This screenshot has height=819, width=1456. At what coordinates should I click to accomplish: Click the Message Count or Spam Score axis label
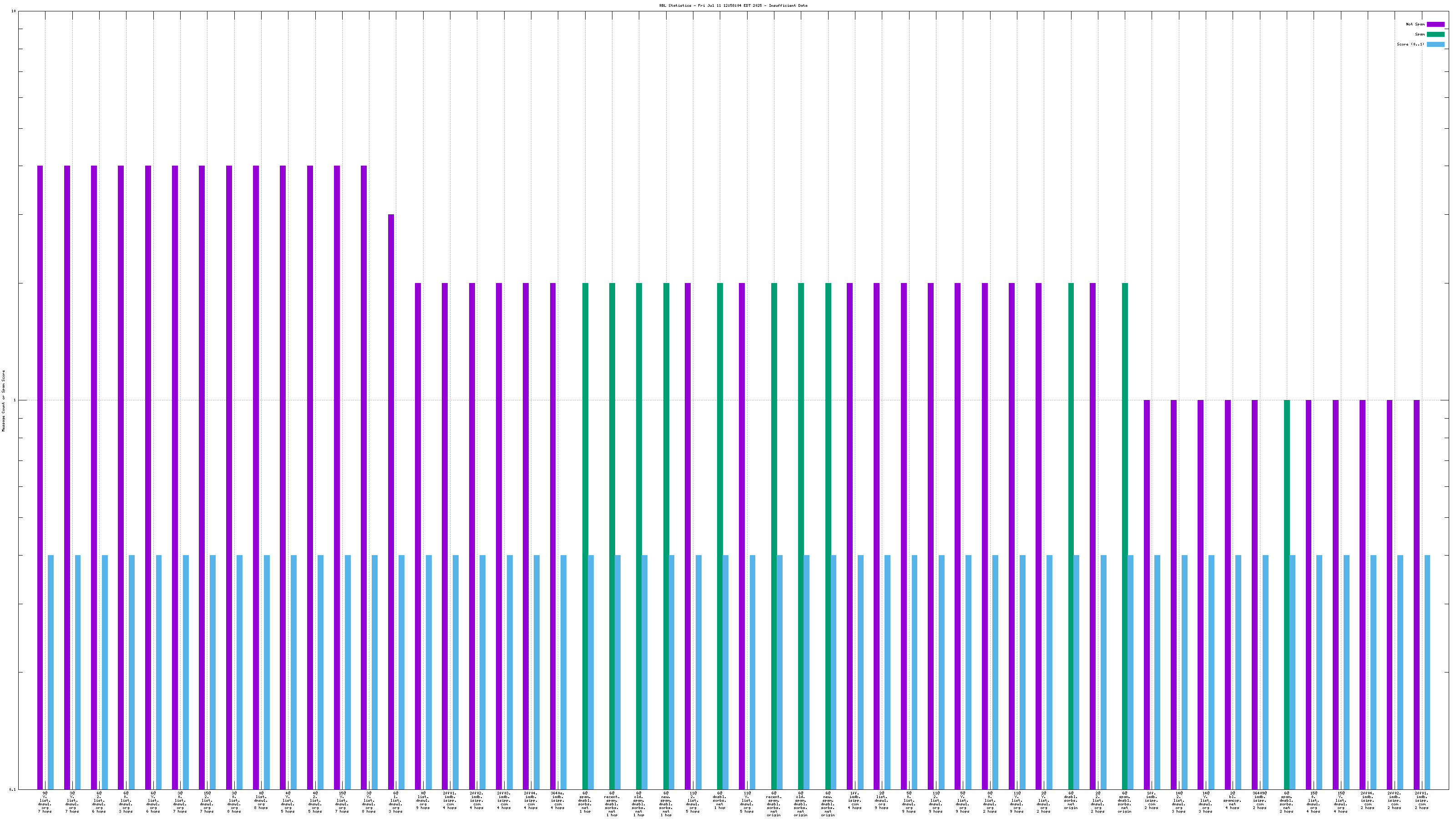click(3, 401)
